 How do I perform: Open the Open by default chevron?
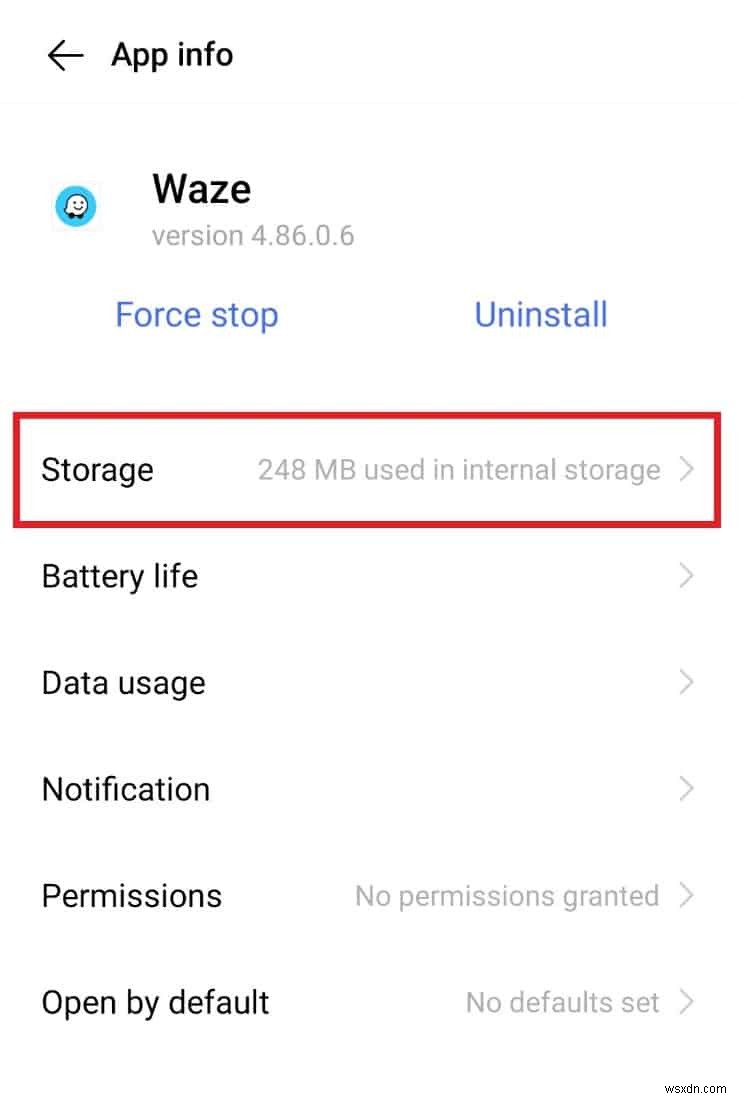686,1002
